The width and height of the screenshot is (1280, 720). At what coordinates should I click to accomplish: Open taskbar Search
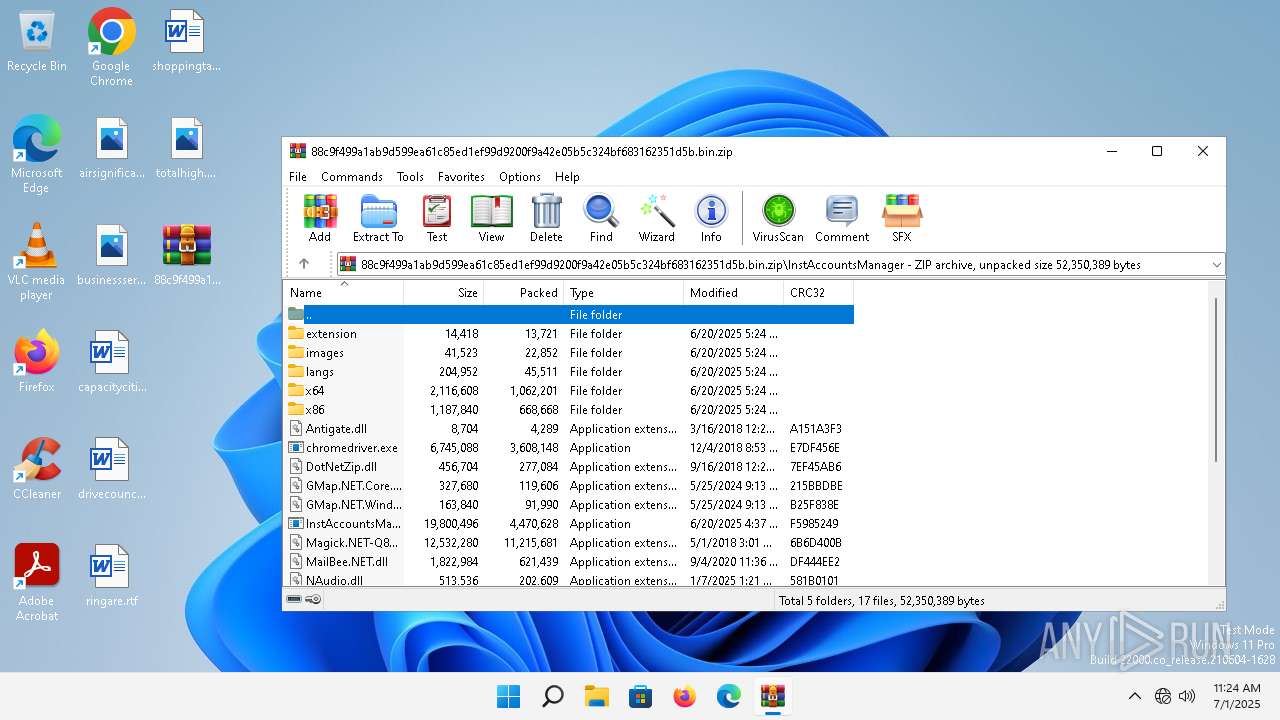[552, 696]
